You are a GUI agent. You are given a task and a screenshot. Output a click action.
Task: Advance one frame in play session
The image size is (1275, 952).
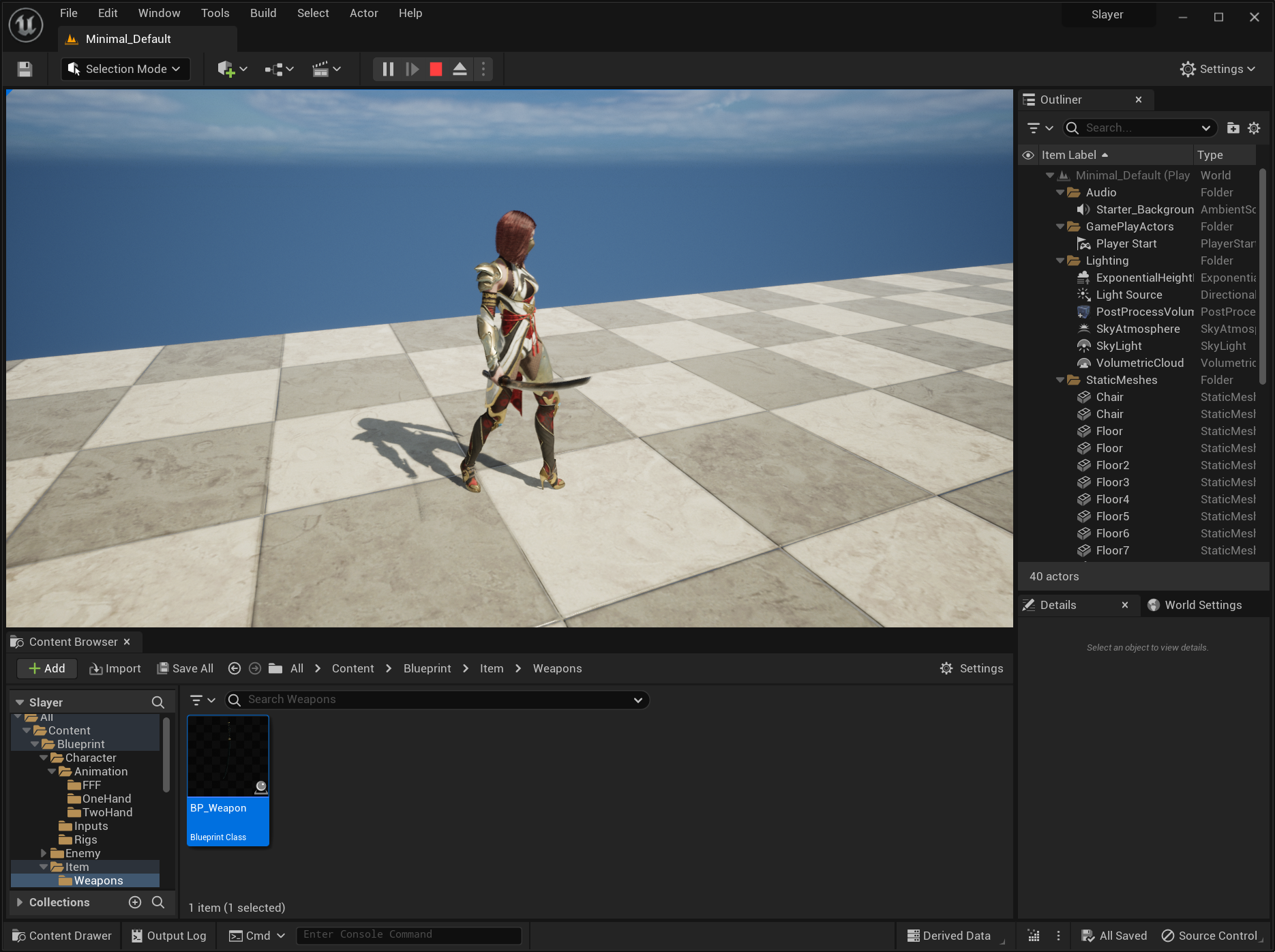[x=412, y=69]
